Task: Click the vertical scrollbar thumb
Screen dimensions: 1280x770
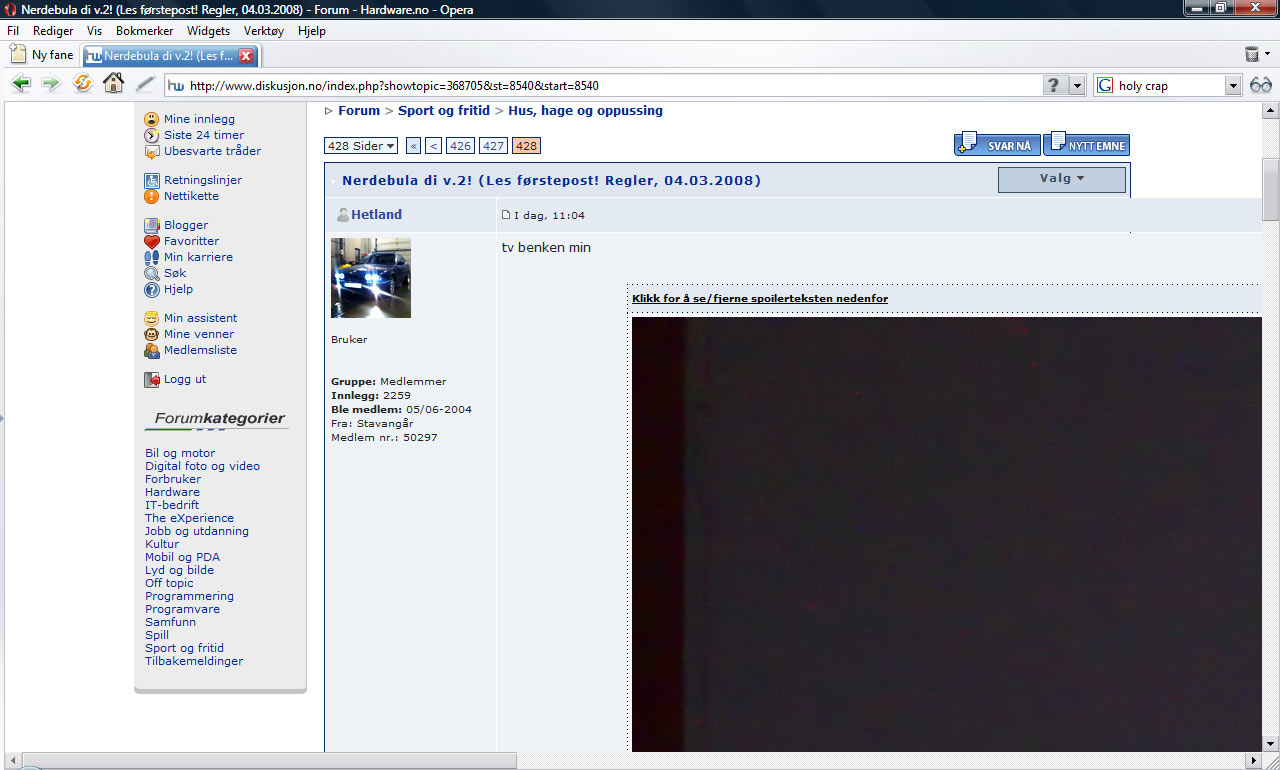Action: coord(1271,190)
